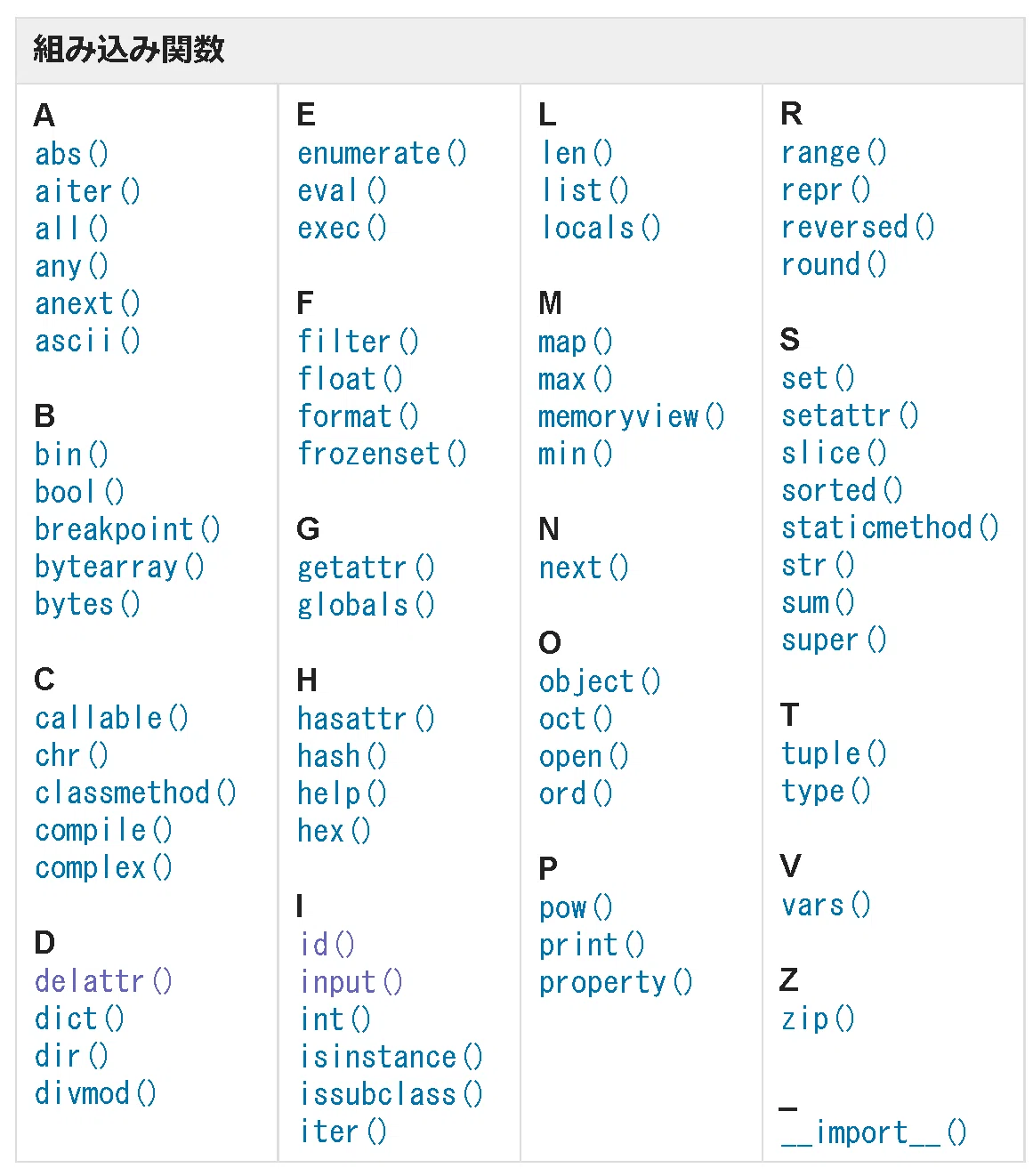Open the reversed() function link

coord(858,227)
